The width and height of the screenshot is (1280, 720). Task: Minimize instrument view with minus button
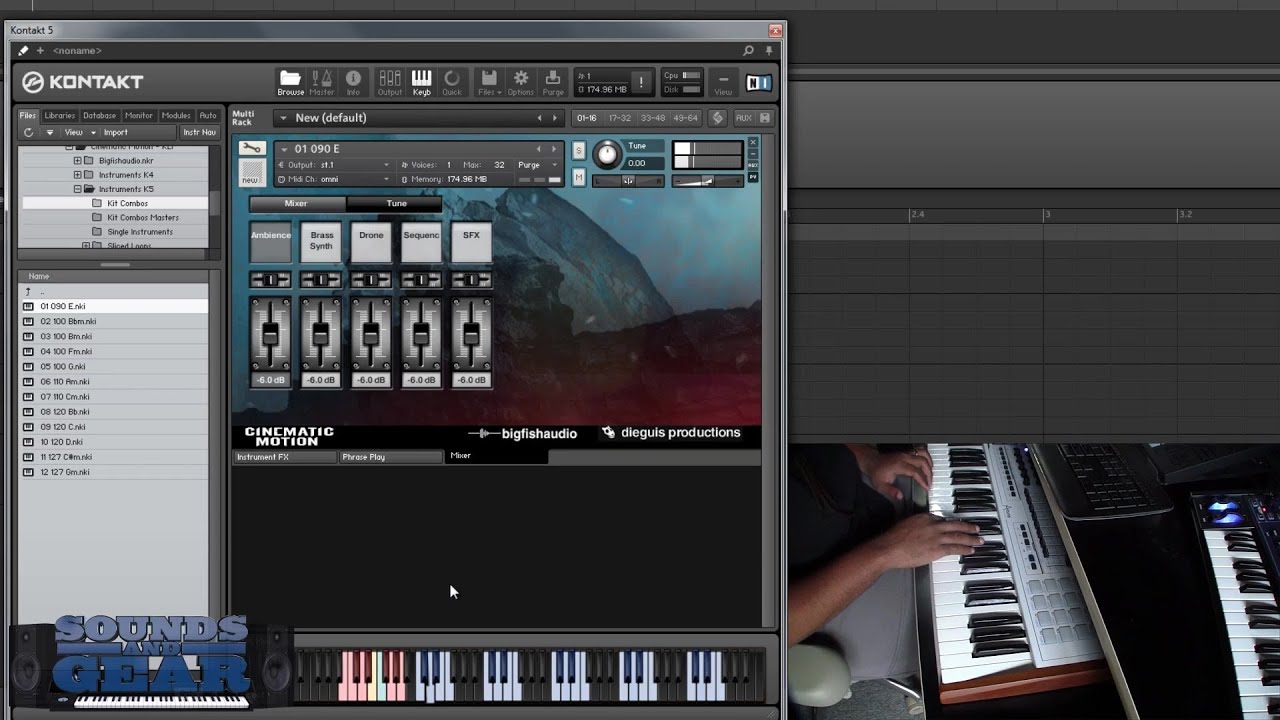(x=753, y=155)
